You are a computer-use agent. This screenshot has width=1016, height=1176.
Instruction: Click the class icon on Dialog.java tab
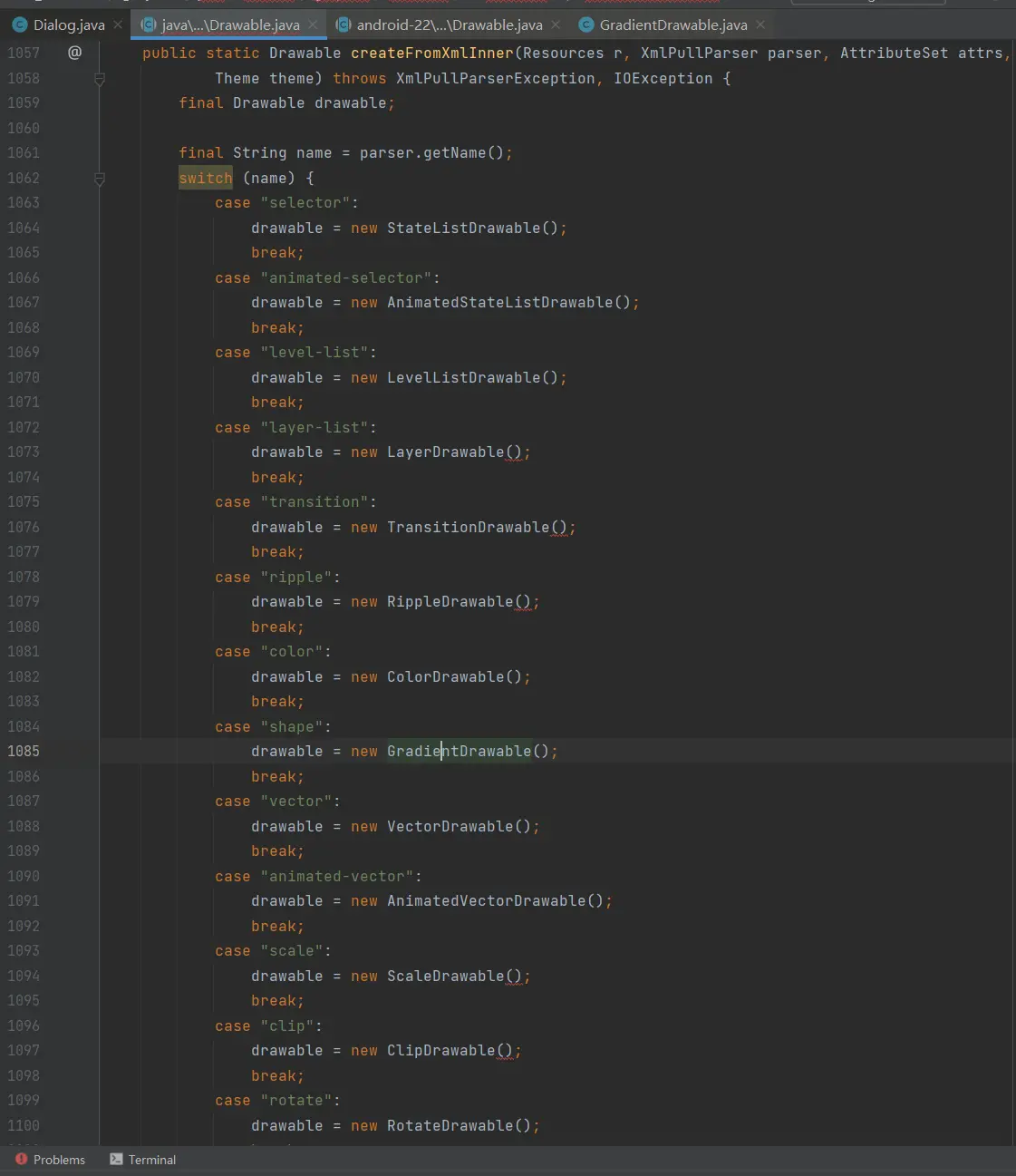(19, 24)
